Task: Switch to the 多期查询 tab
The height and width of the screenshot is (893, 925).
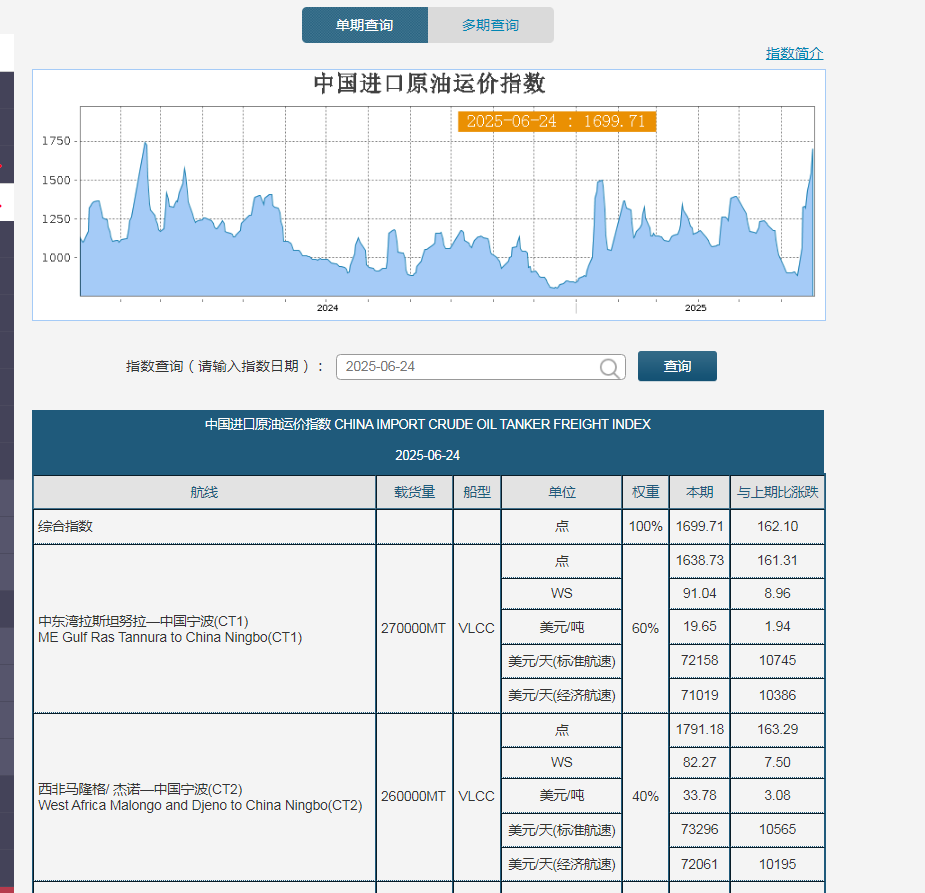Action: coord(490,25)
